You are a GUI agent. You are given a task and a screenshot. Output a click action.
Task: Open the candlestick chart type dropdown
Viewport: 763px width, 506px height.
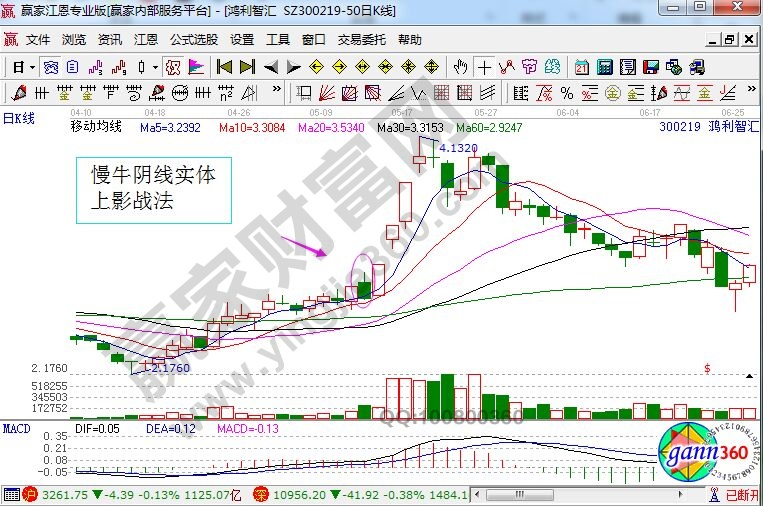[155, 67]
